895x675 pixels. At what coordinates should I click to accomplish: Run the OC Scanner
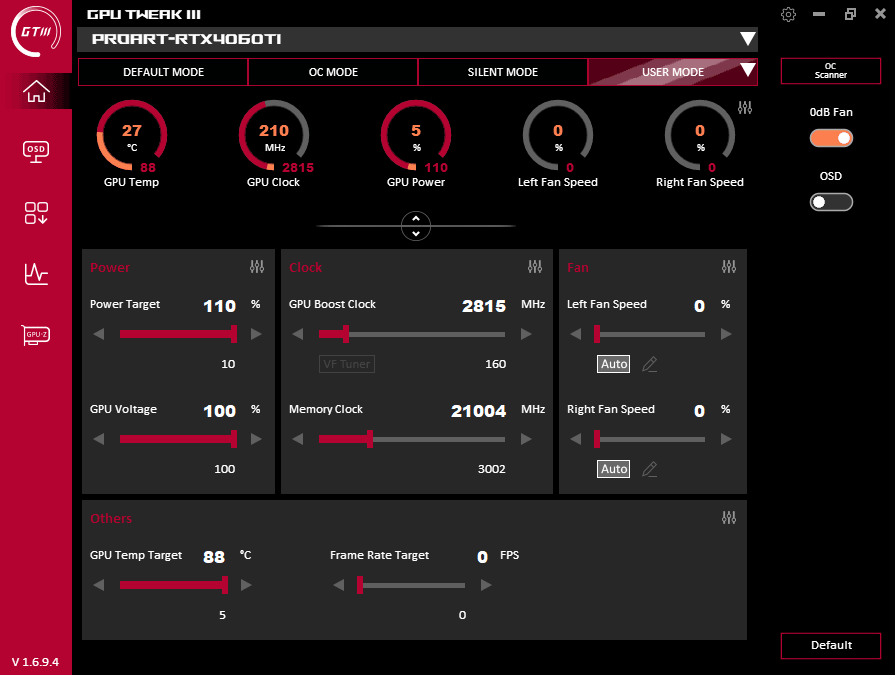click(x=831, y=71)
